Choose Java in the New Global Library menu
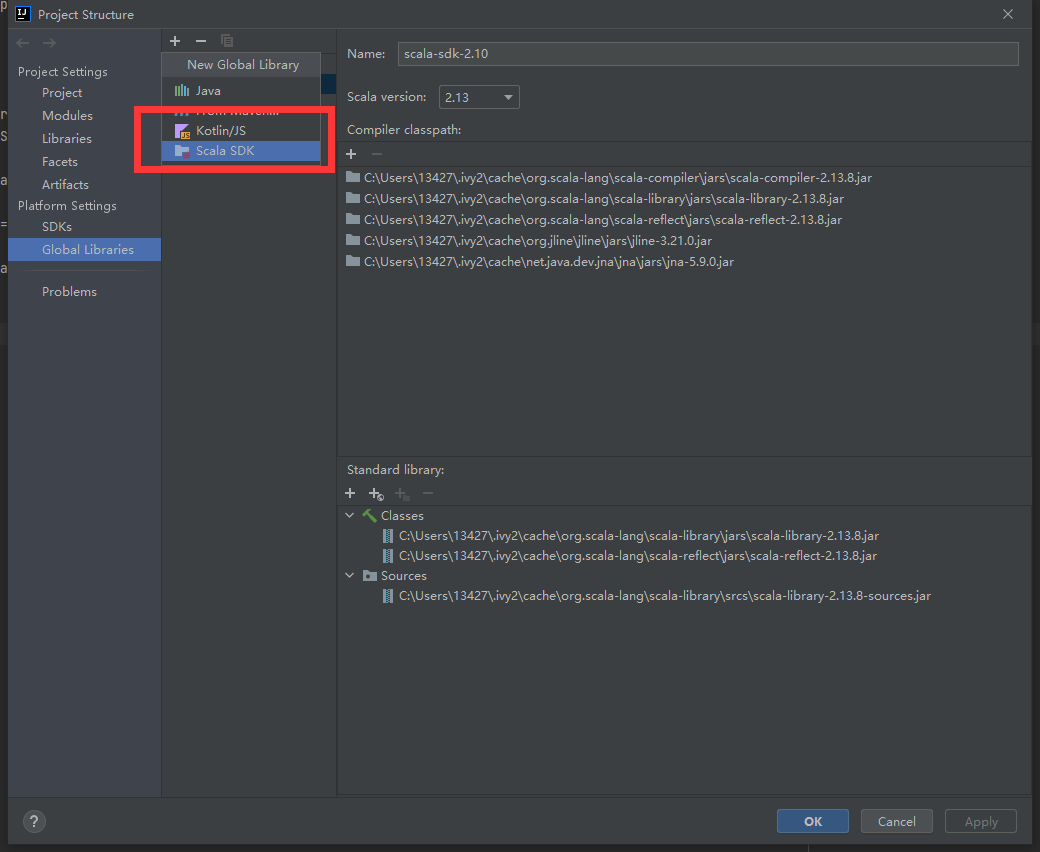The height and width of the screenshot is (852, 1040). [x=241, y=91]
